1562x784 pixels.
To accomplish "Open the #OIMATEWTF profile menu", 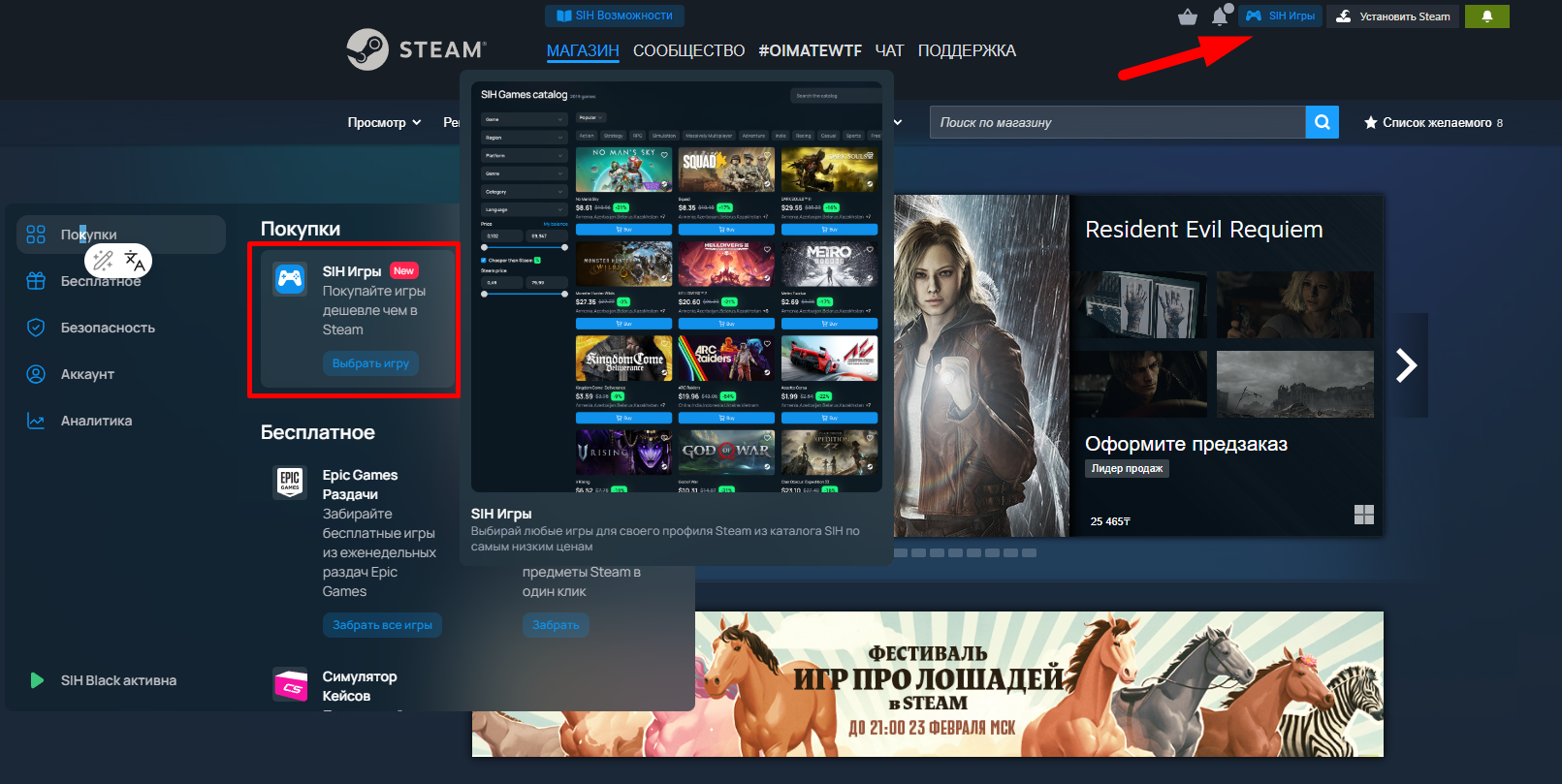I will 810,50.
